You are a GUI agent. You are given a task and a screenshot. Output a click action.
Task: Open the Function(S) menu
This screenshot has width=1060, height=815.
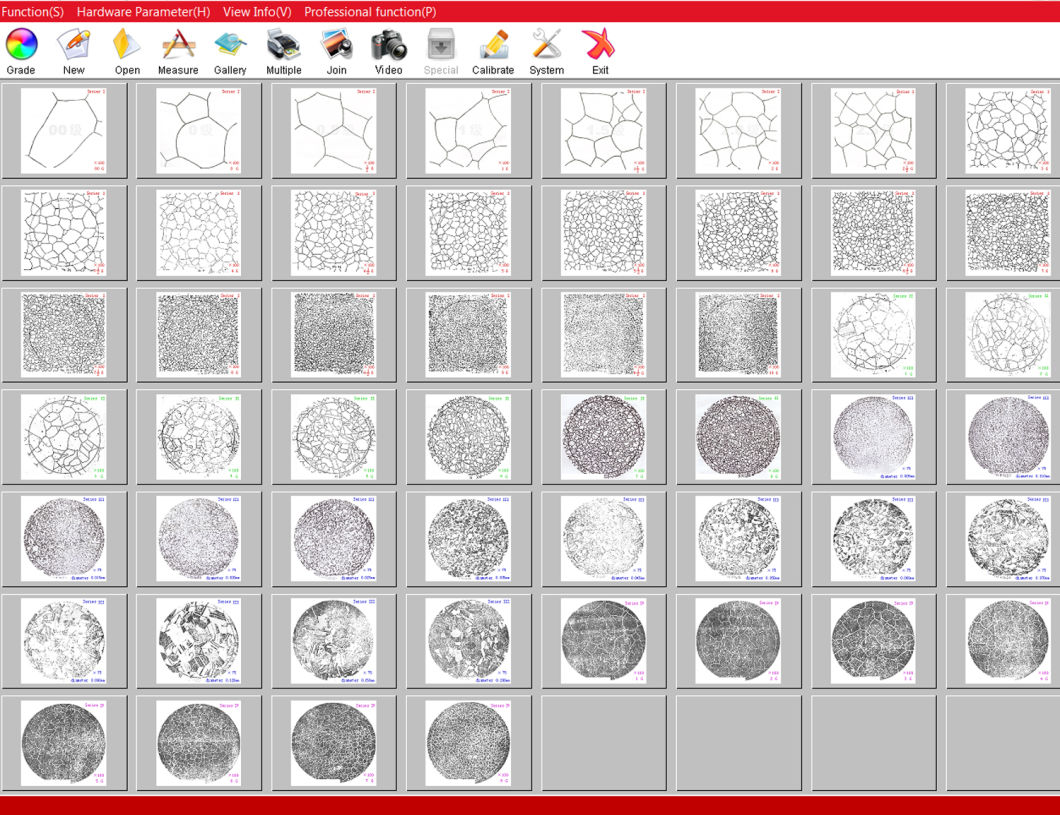[x=32, y=12]
